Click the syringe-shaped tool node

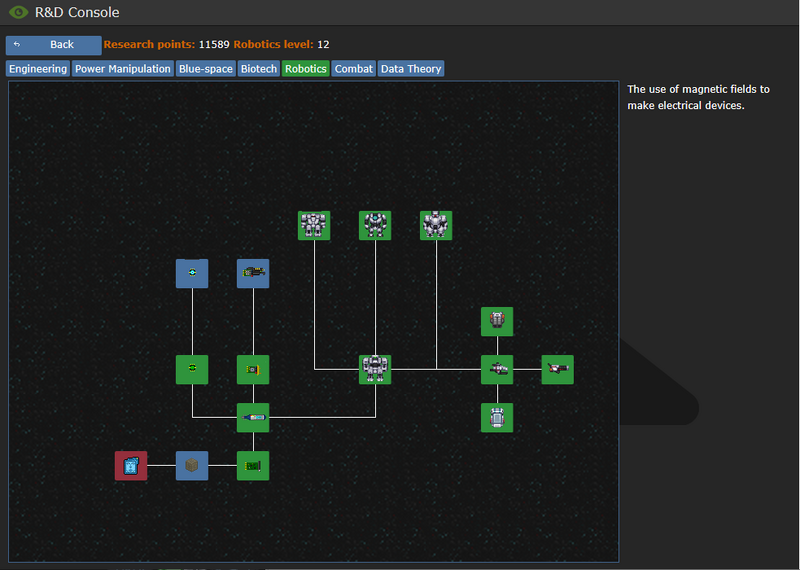(x=253, y=417)
